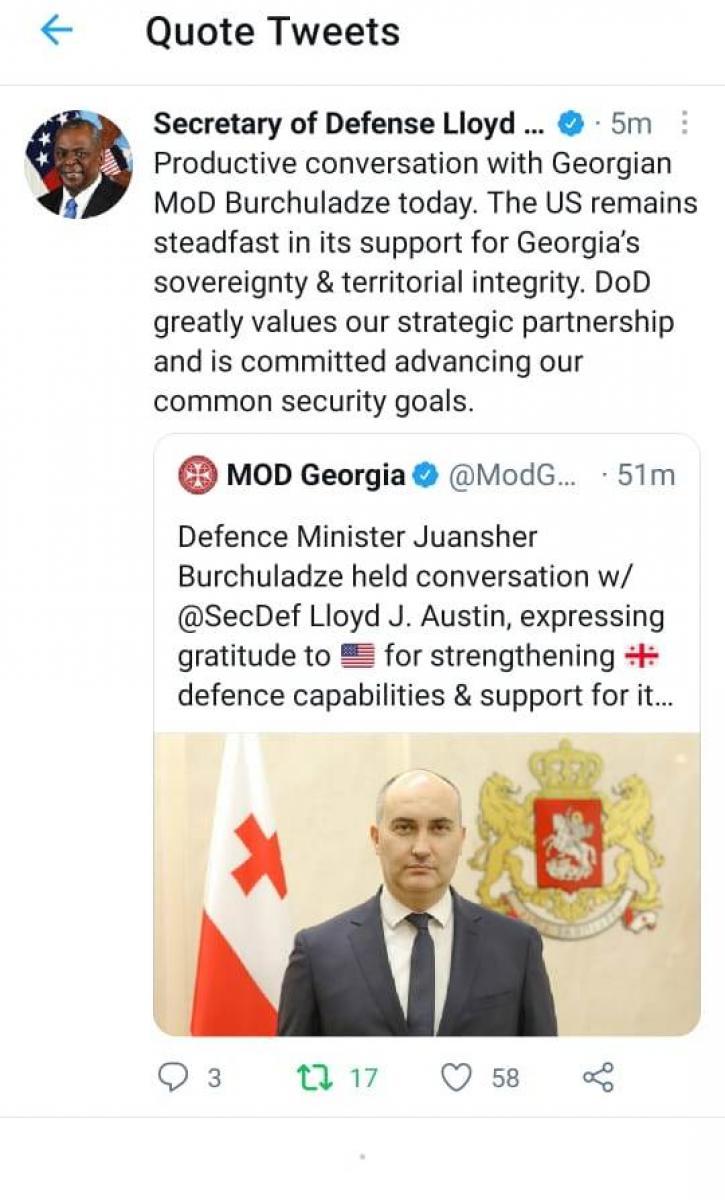Viewport: 725px width, 1200px height.
Task: Tap the back arrow icon
Action: (x=56, y=32)
